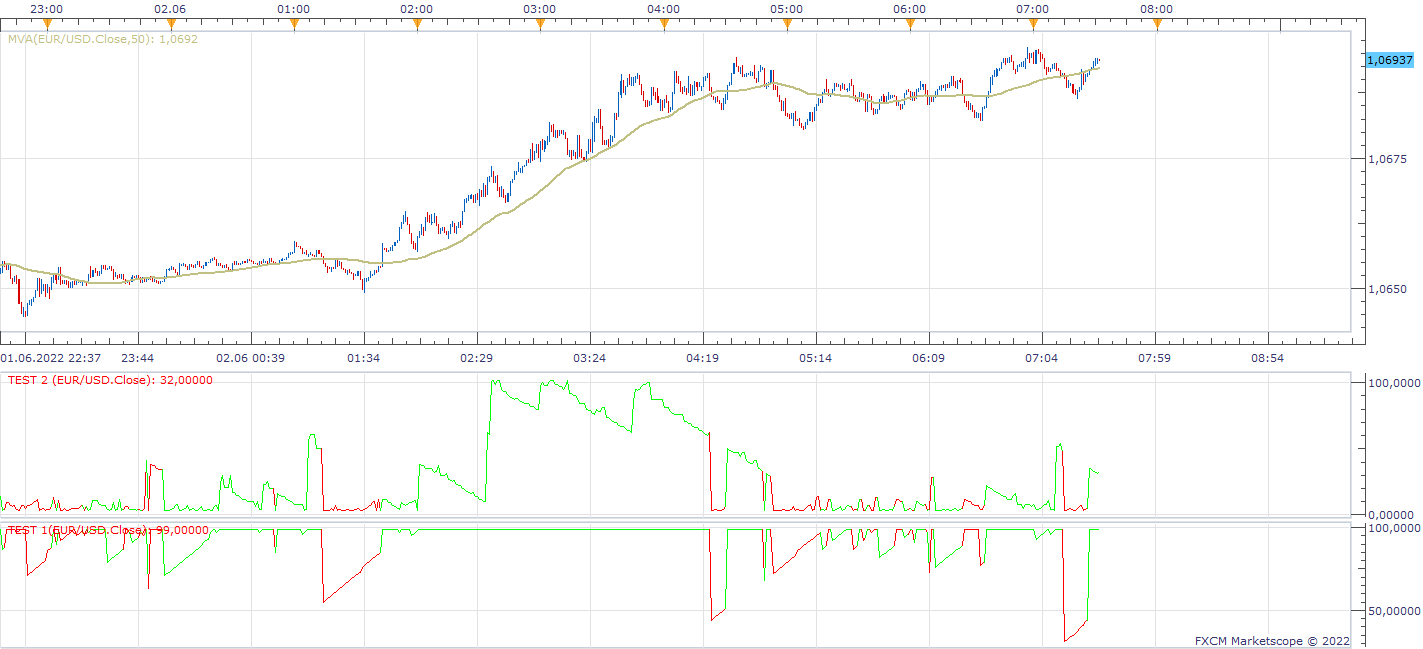Click the 100,0000 label on TEST 2 axis
This screenshot has height=649, width=1423.
pyautogui.click(x=1392, y=383)
